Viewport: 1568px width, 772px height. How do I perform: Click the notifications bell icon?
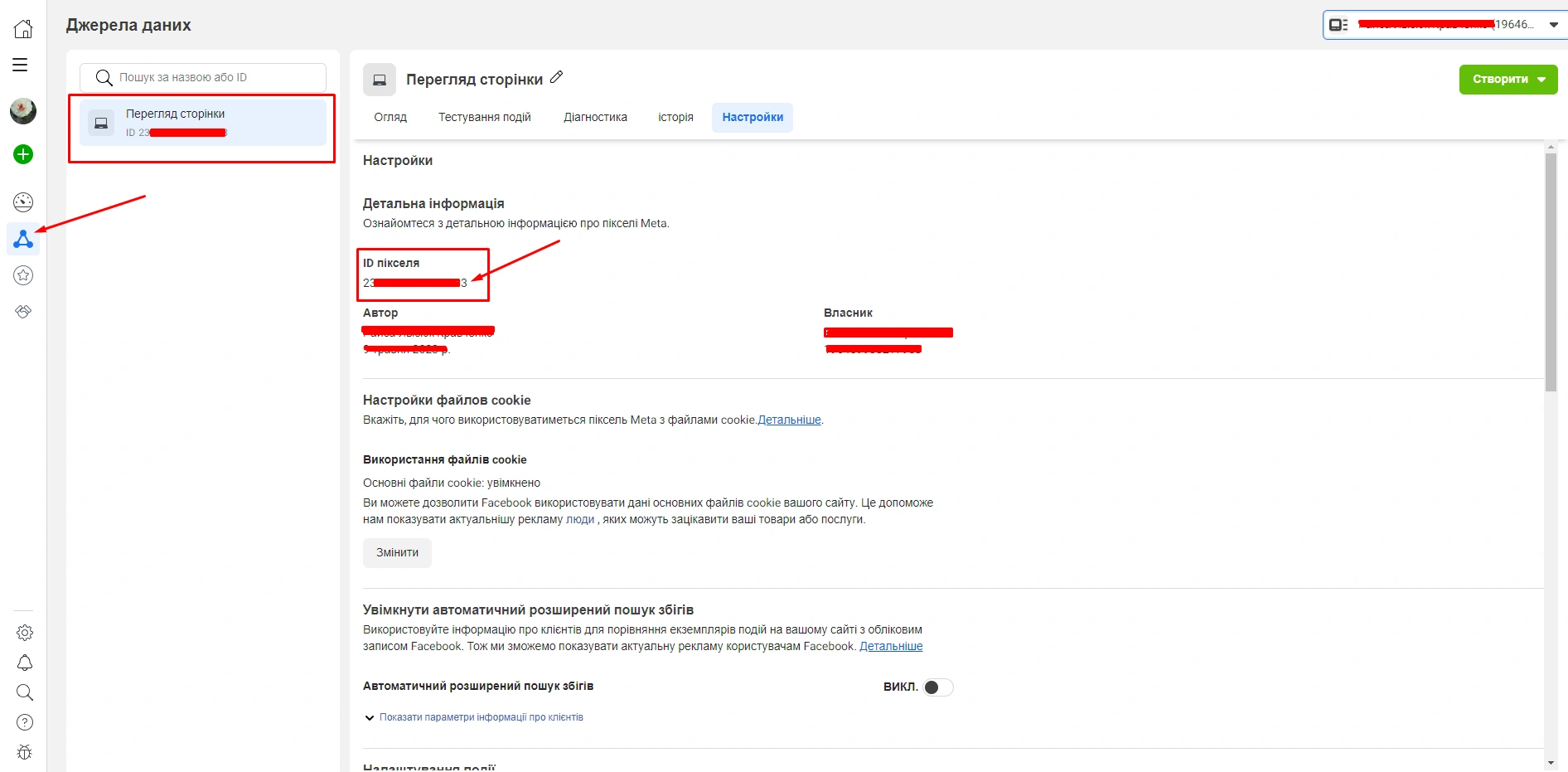click(25, 663)
